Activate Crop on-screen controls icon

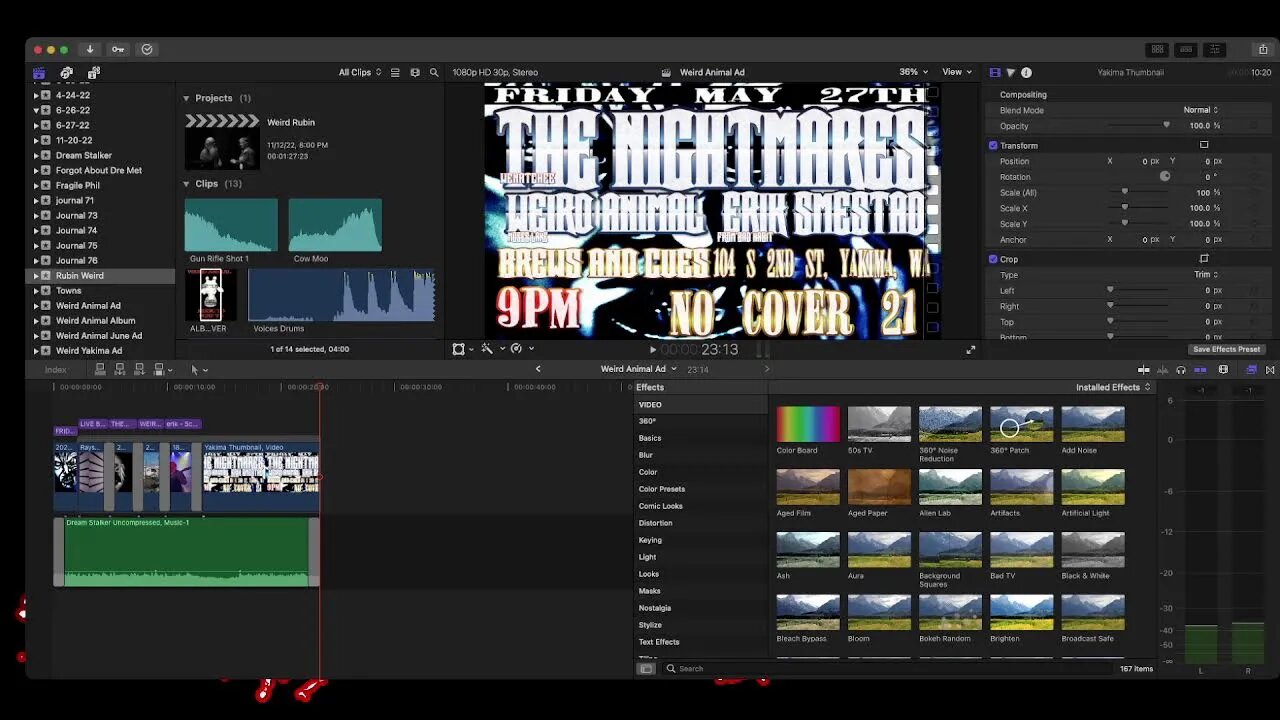tap(1204, 259)
